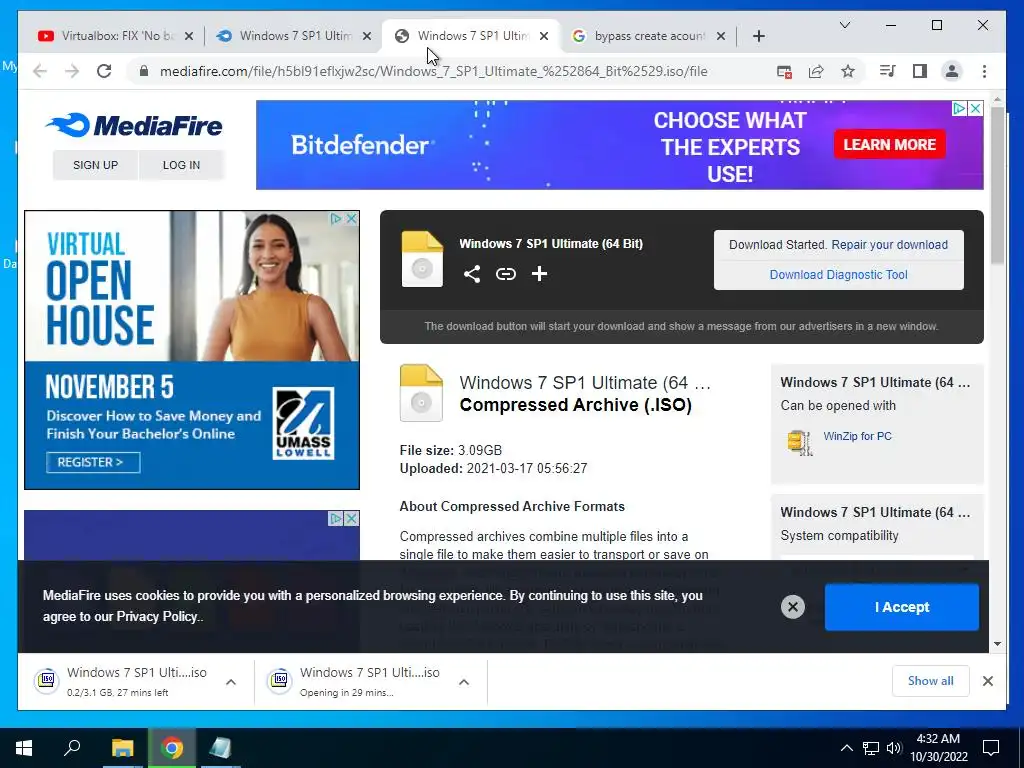Click the Repair your download link
This screenshot has height=768, width=1024.
pyautogui.click(x=889, y=245)
